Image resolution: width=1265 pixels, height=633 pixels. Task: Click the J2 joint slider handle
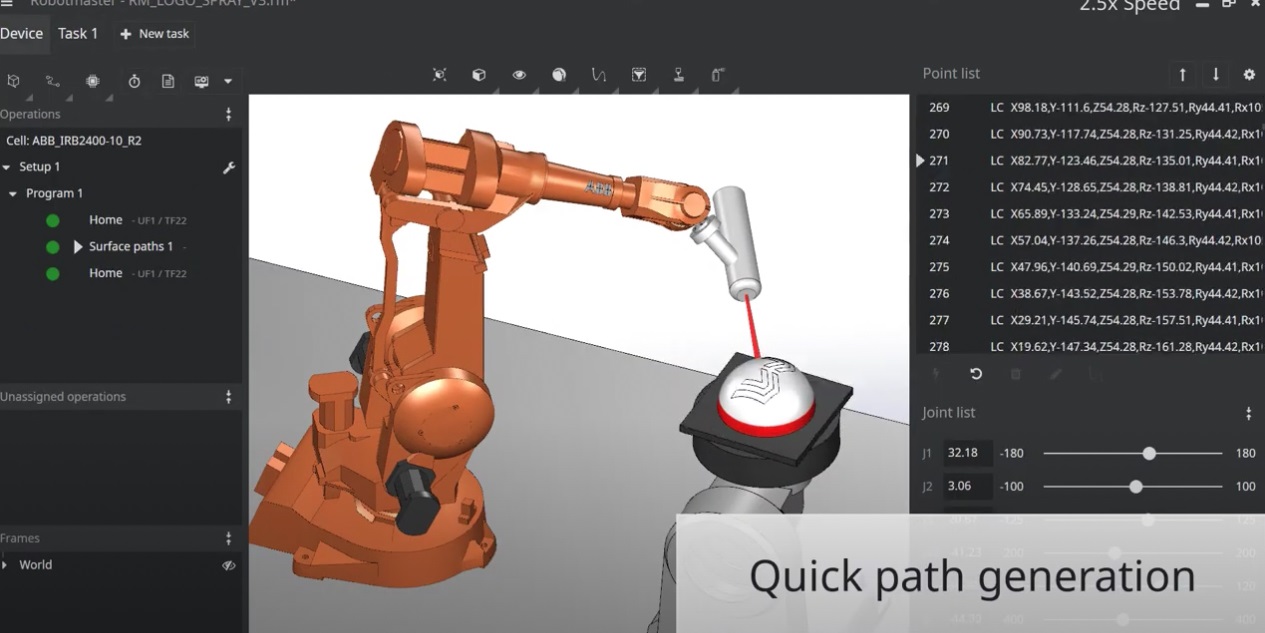pyautogui.click(x=1135, y=487)
